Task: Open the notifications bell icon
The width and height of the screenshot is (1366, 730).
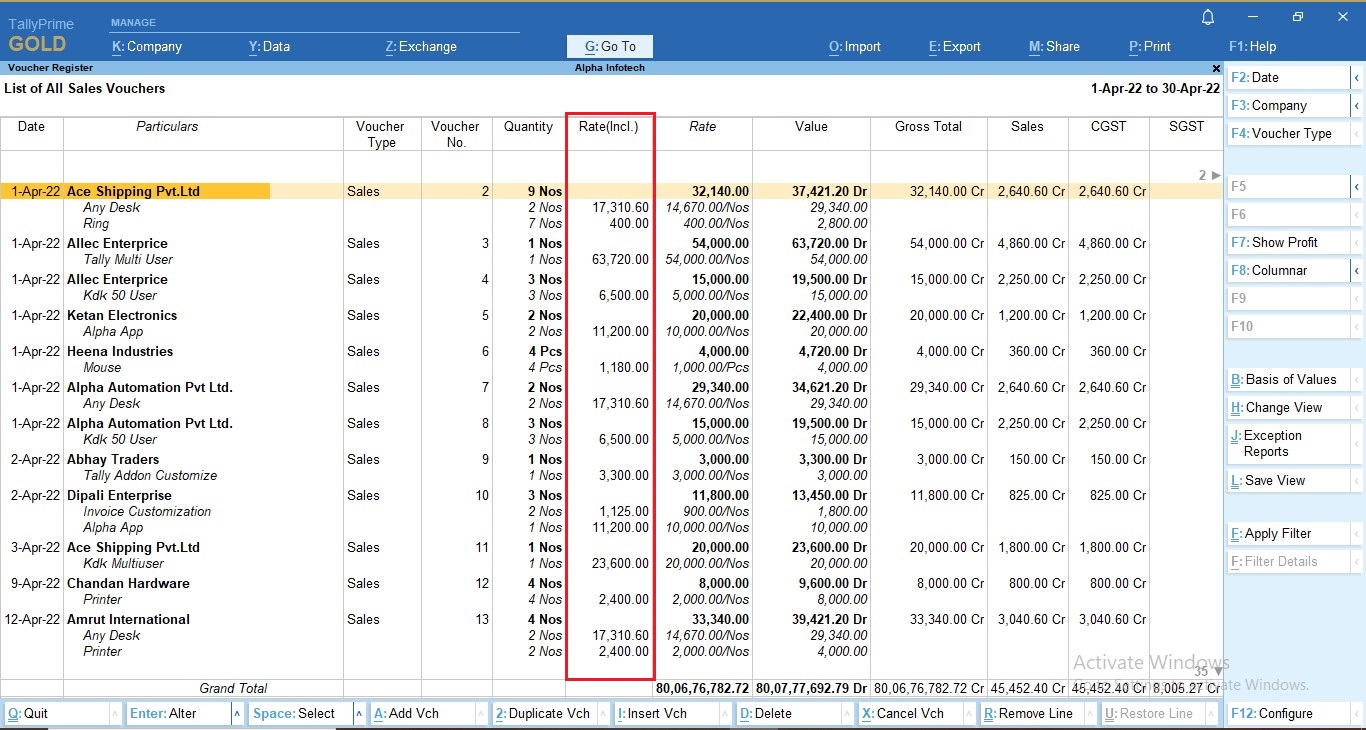Action: (1207, 16)
